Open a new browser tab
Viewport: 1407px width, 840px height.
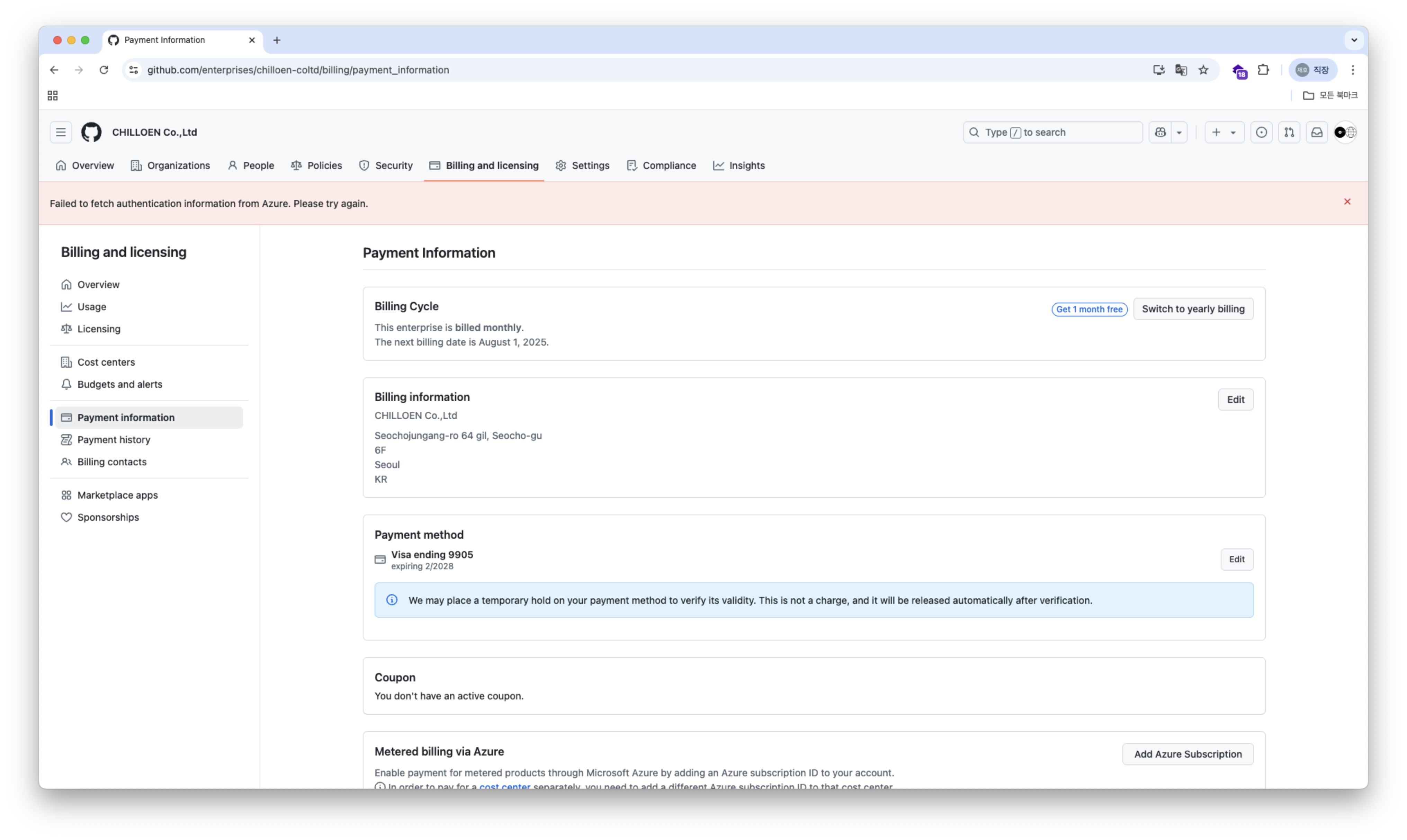(277, 40)
